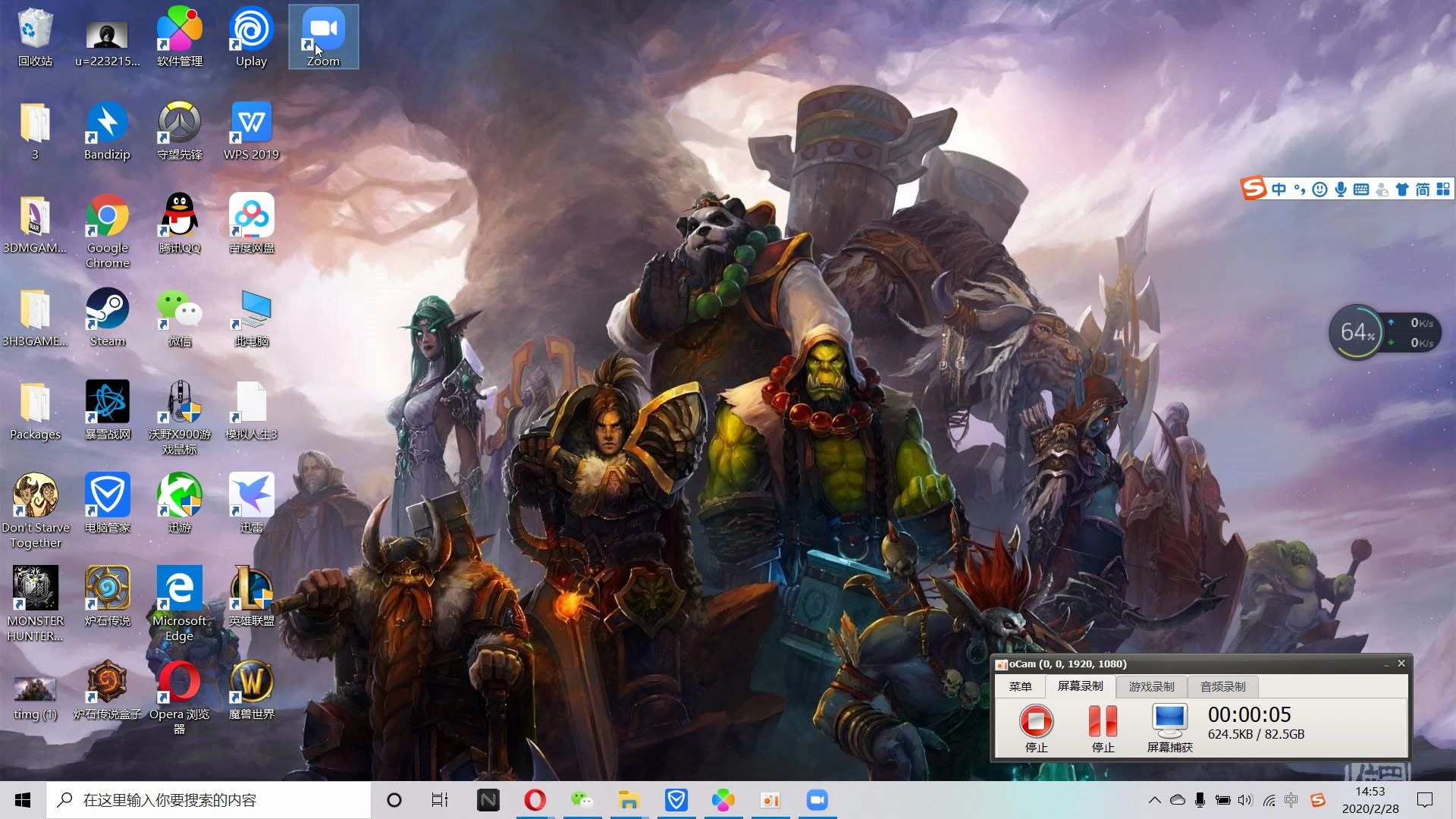Open the Software Manager colorful icon
Image resolution: width=1456 pixels, height=819 pixels.
[180, 36]
